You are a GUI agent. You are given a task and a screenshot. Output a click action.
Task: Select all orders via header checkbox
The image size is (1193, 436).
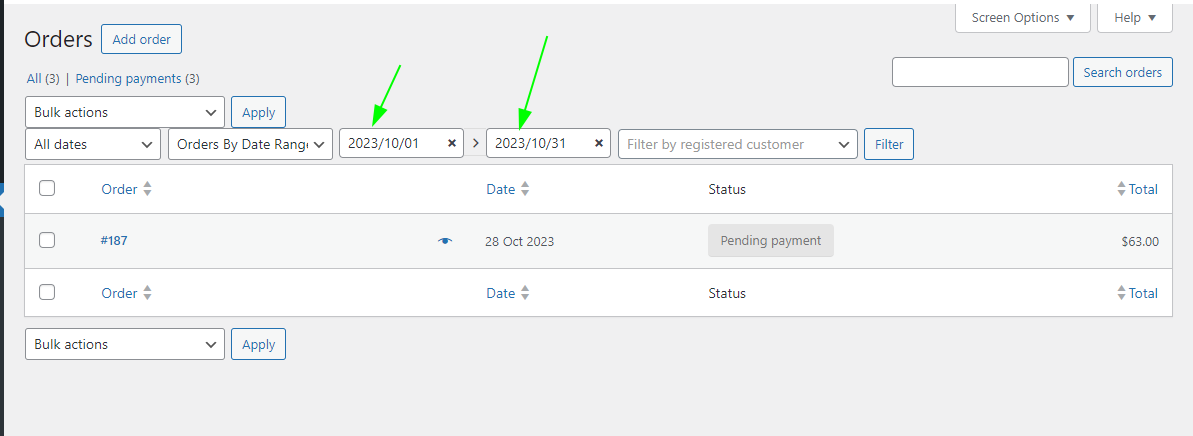pyautogui.click(x=47, y=188)
